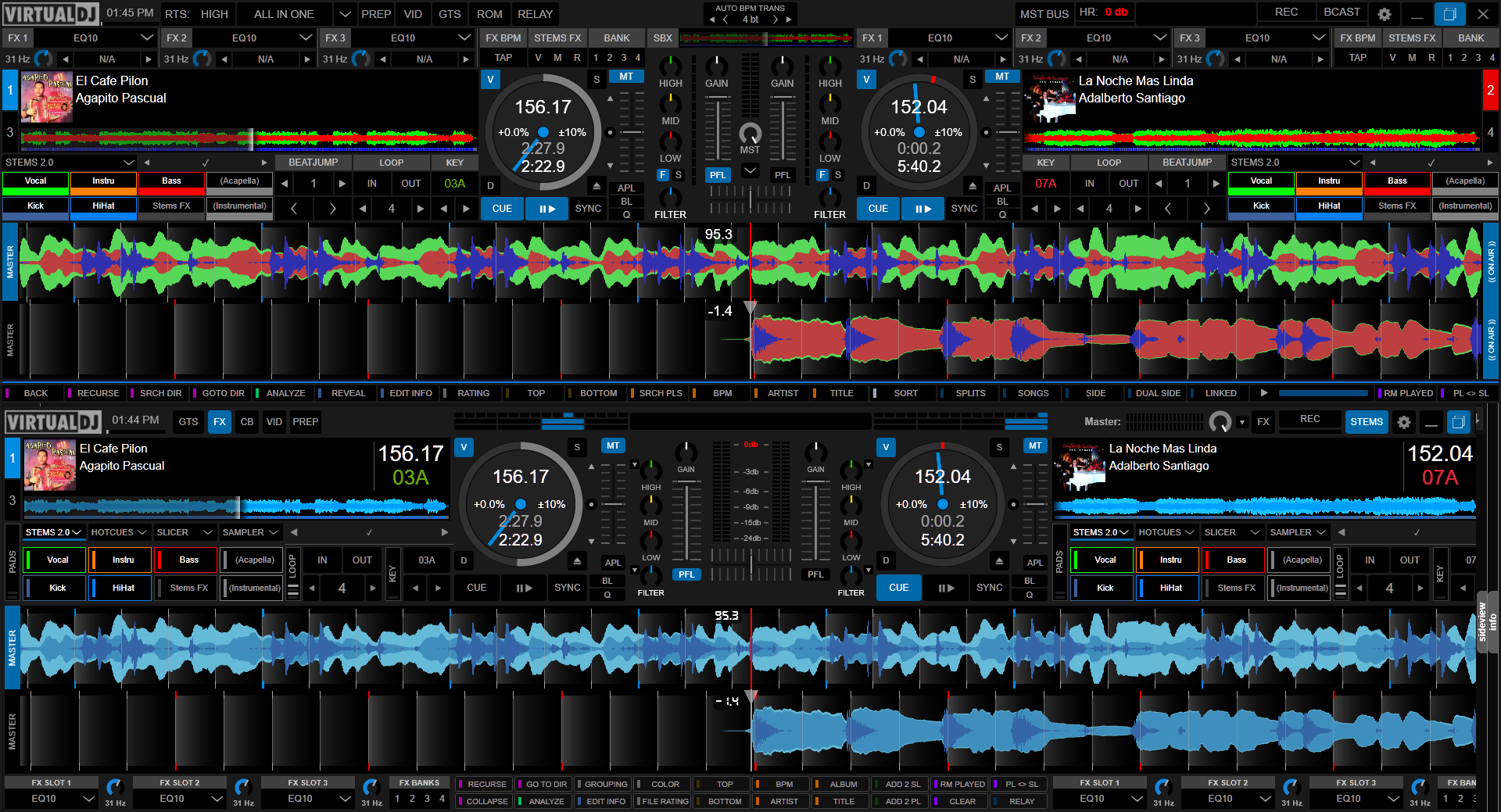Switch to STEMS FX tab on upper left
Viewport: 1501px width, 812px height.
click(x=557, y=38)
